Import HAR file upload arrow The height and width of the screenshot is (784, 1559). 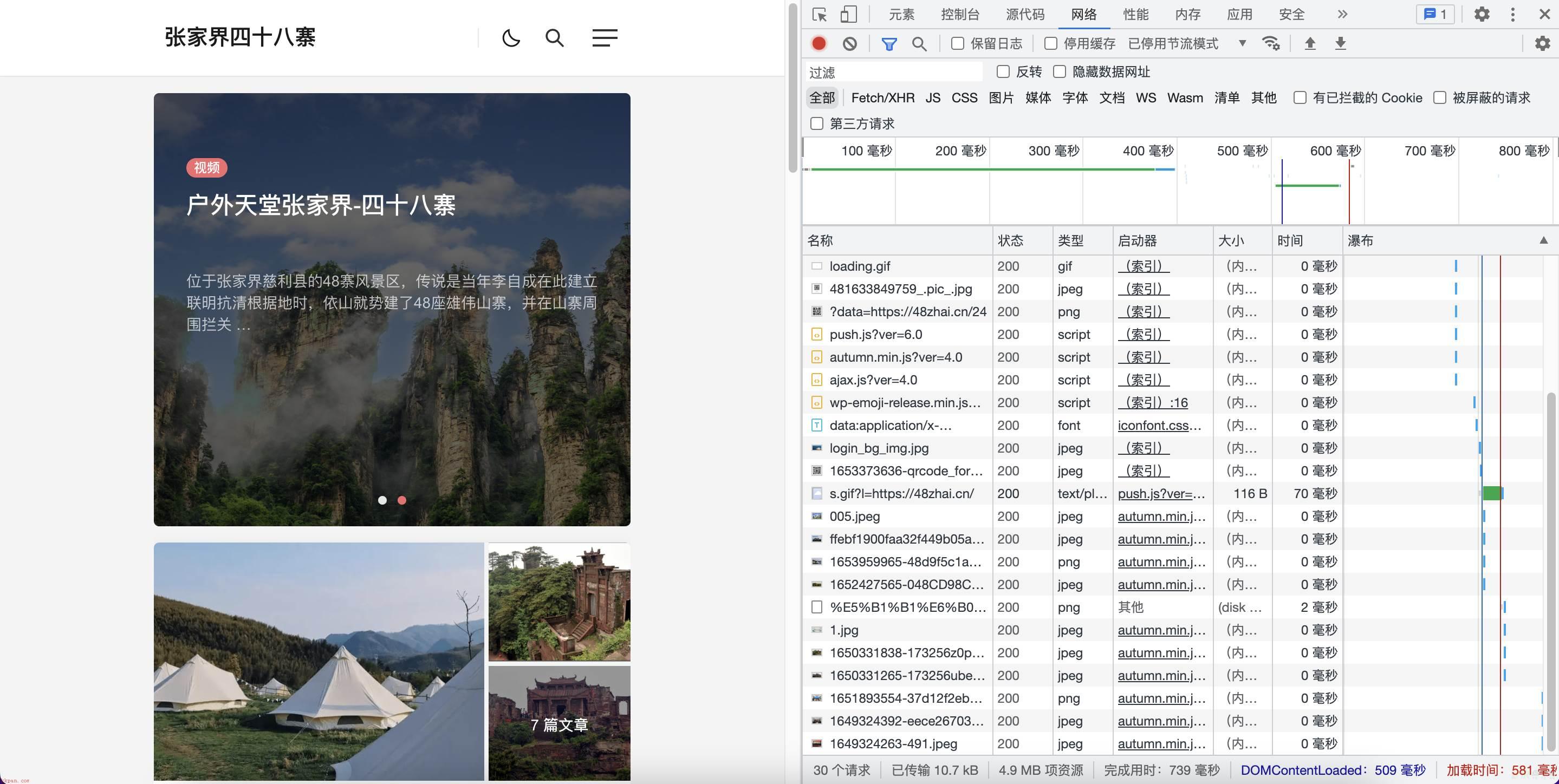coord(1310,43)
